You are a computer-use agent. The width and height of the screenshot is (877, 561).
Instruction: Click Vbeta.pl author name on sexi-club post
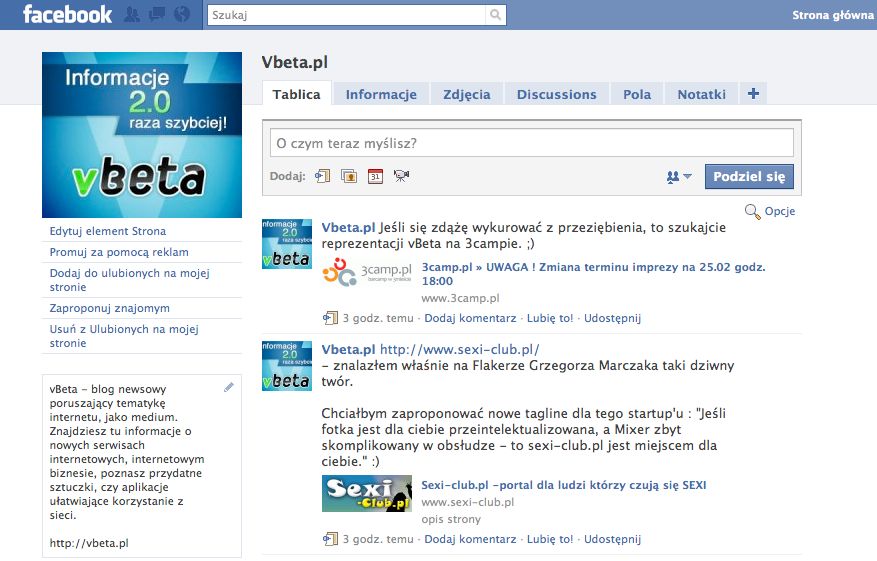coord(348,350)
